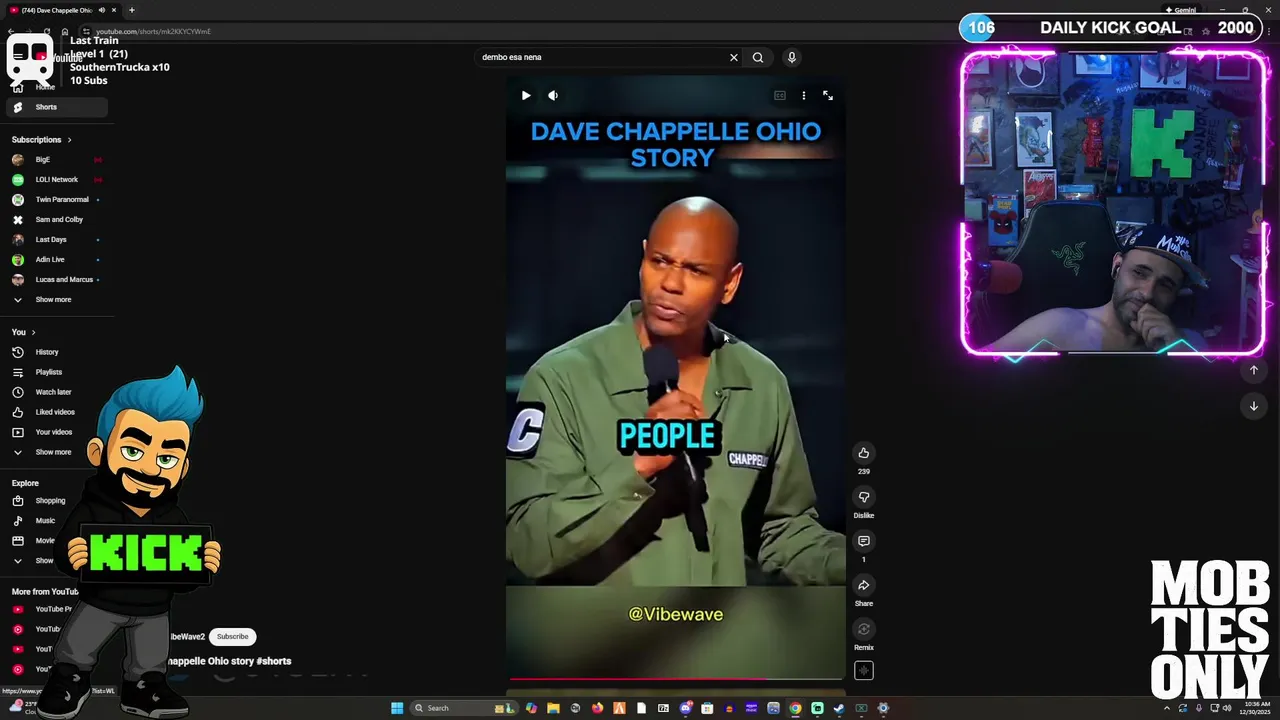
Task: Open the taskbar clock and date
Action: pos(1255,708)
